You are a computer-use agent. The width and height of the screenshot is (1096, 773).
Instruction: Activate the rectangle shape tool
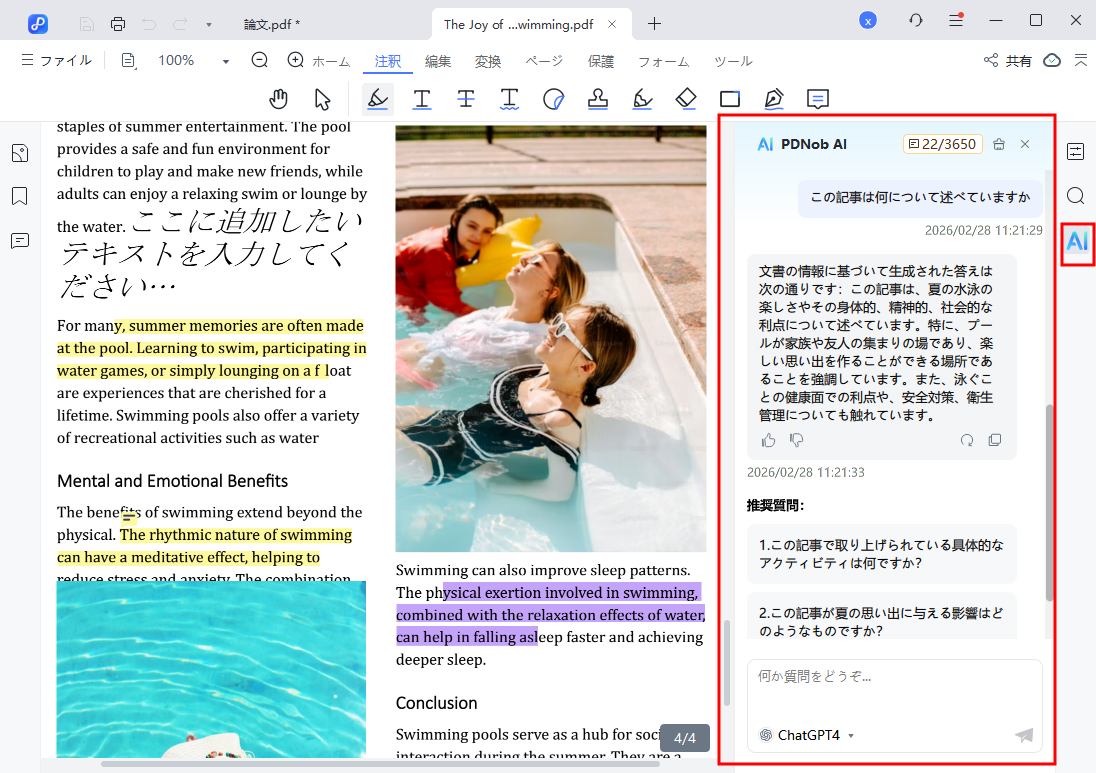(x=730, y=99)
